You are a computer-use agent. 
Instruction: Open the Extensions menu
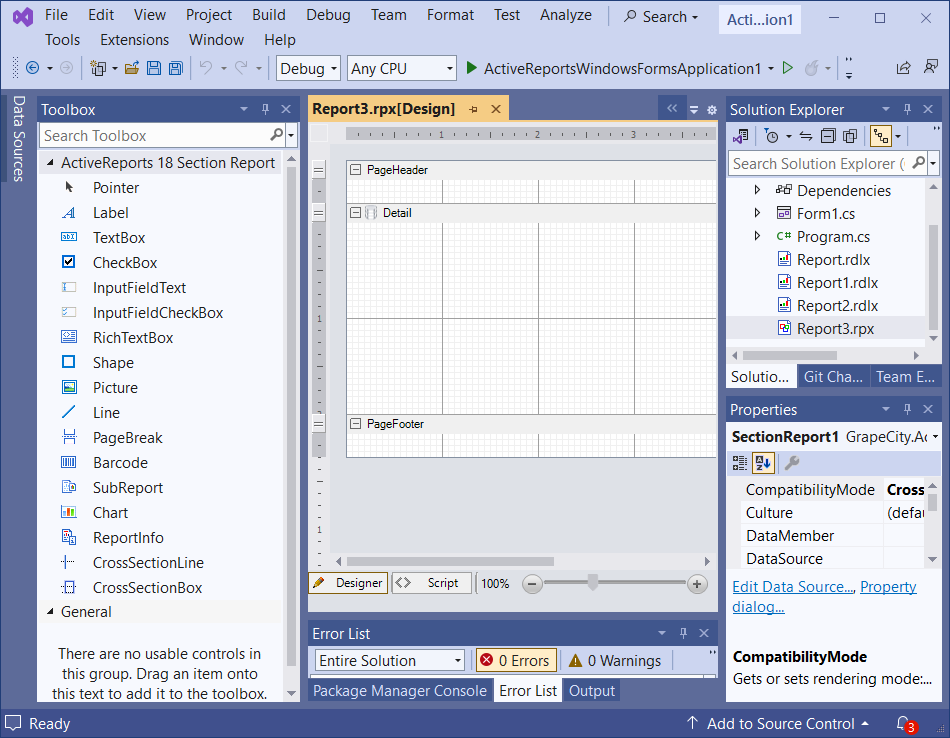click(135, 40)
